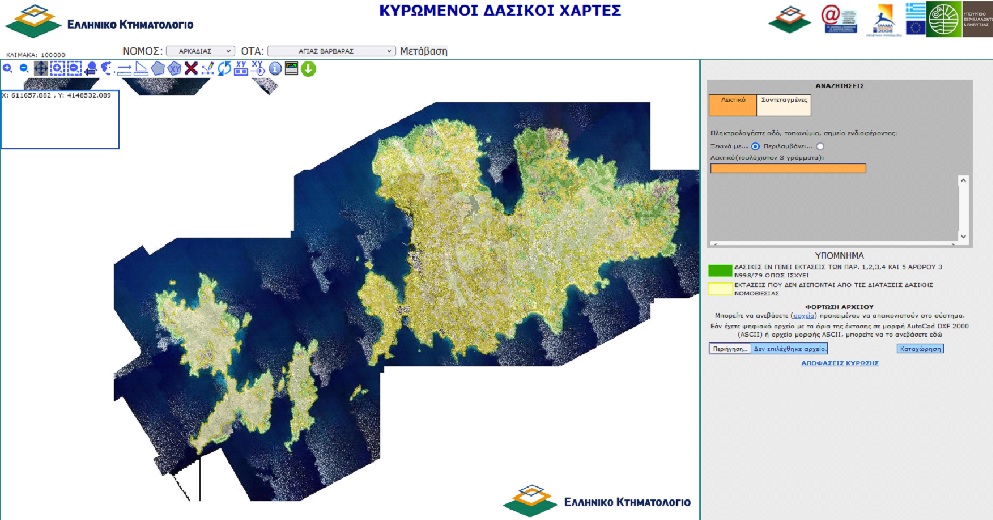
Task: Click the Μετάβαση button
Action: tap(423, 50)
